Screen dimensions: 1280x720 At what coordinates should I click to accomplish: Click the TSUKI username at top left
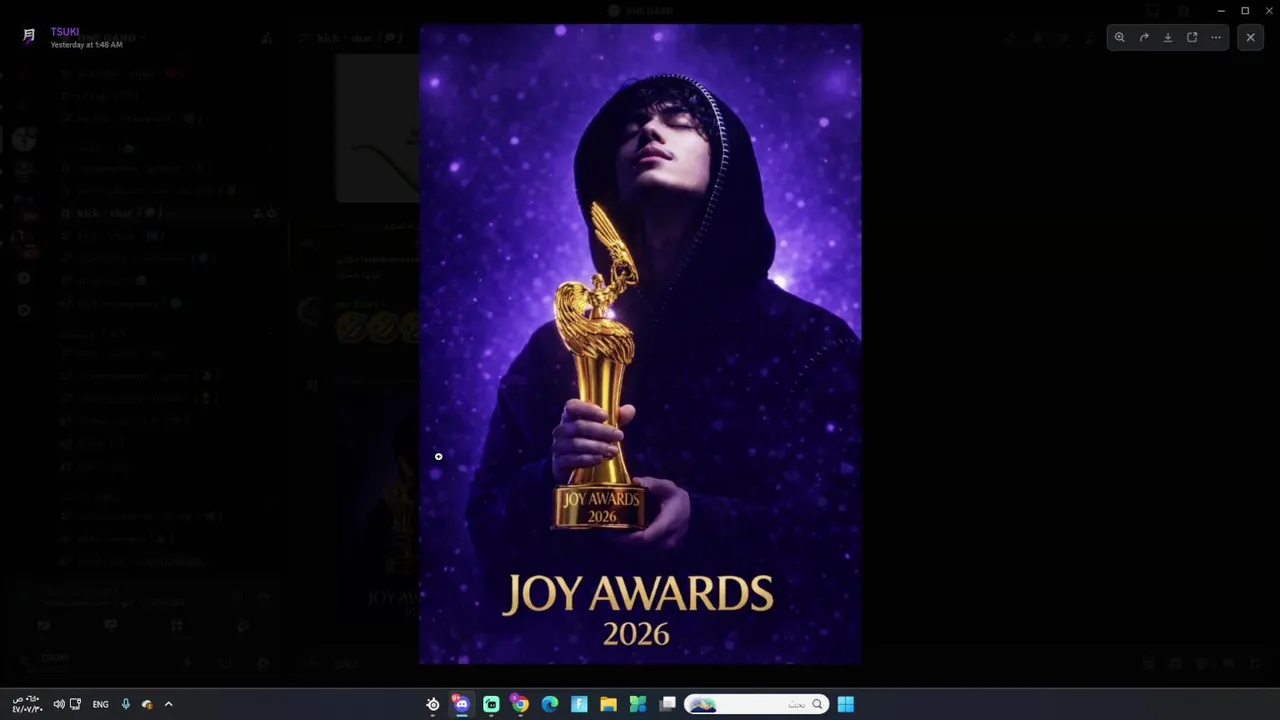(65, 32)
